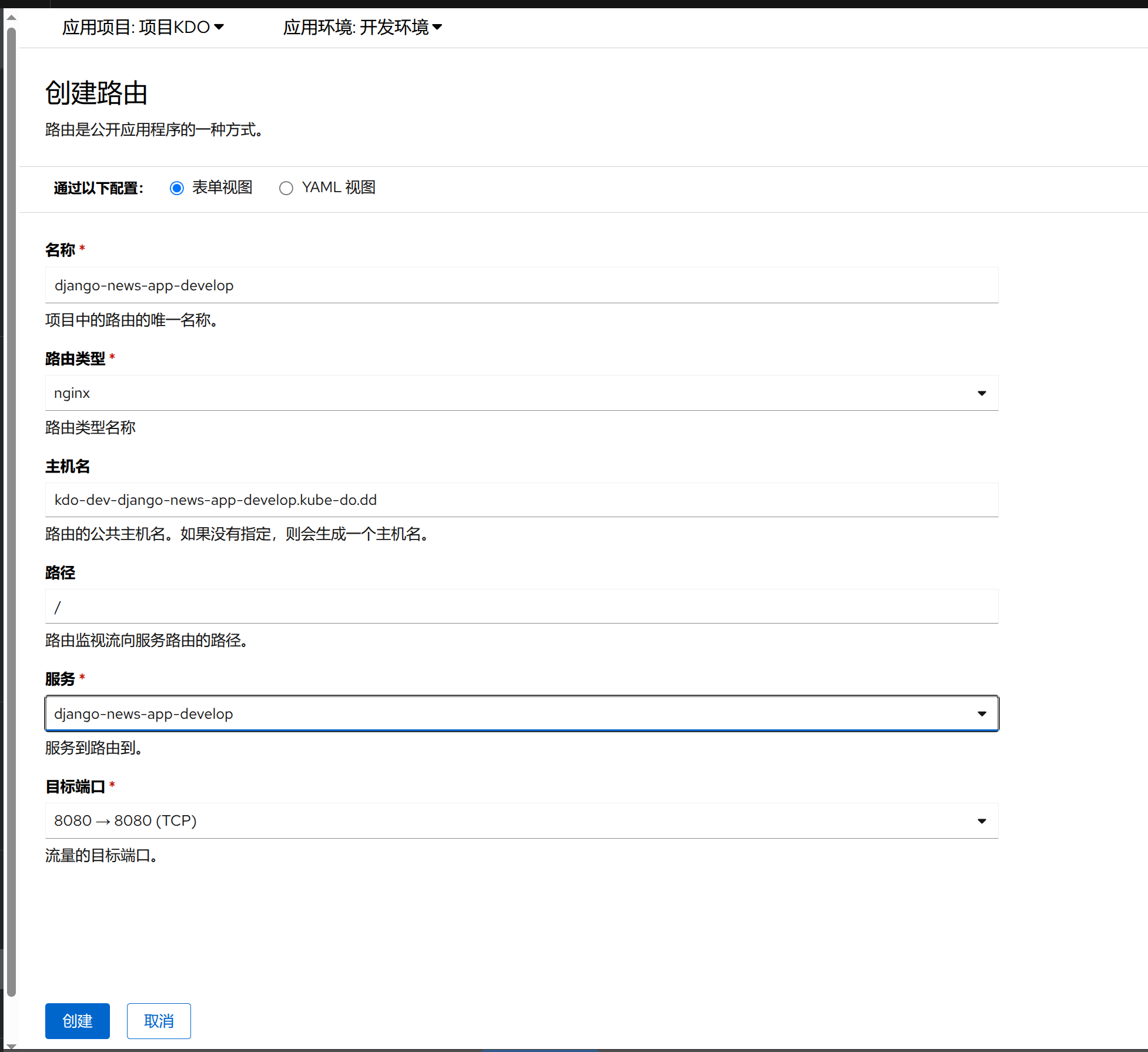Click the 名称 input field

[521, 286]
